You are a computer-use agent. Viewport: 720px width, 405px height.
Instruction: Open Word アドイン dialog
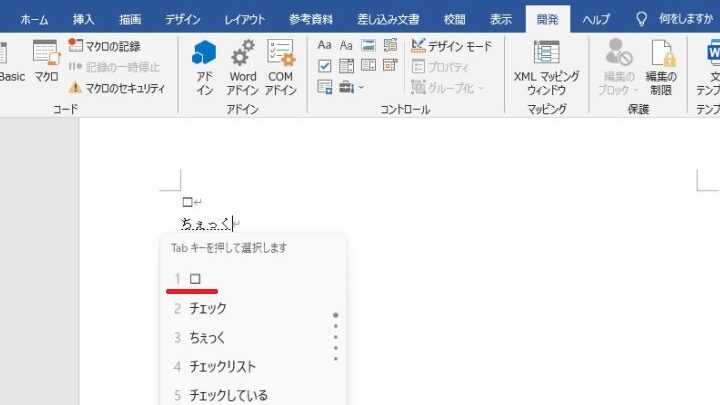[x=242, y=68]
